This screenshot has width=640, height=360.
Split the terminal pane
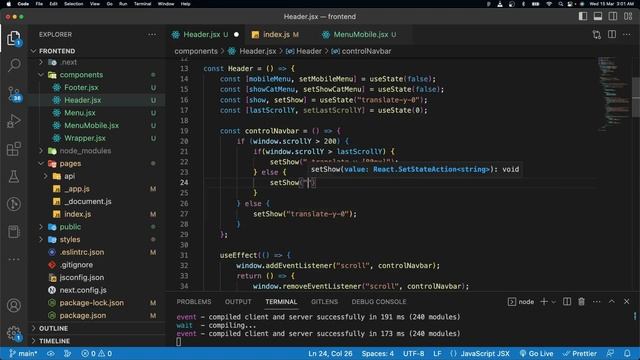(x=567, y=302)
